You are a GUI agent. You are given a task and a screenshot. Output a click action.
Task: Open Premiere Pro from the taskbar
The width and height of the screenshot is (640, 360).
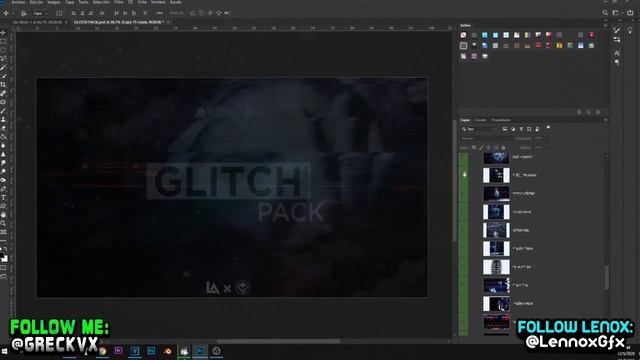click(118, 351)
